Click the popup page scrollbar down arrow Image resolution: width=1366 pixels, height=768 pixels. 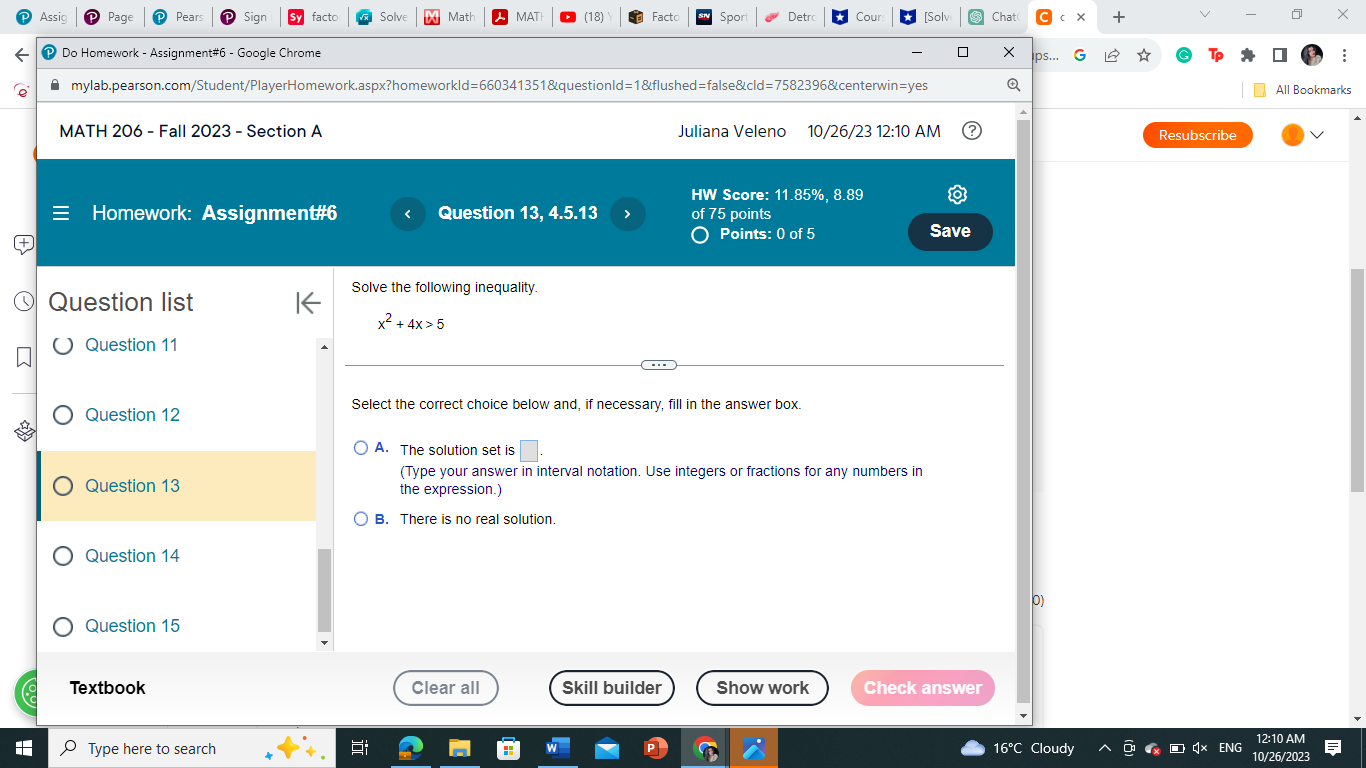pos(1022,716)
